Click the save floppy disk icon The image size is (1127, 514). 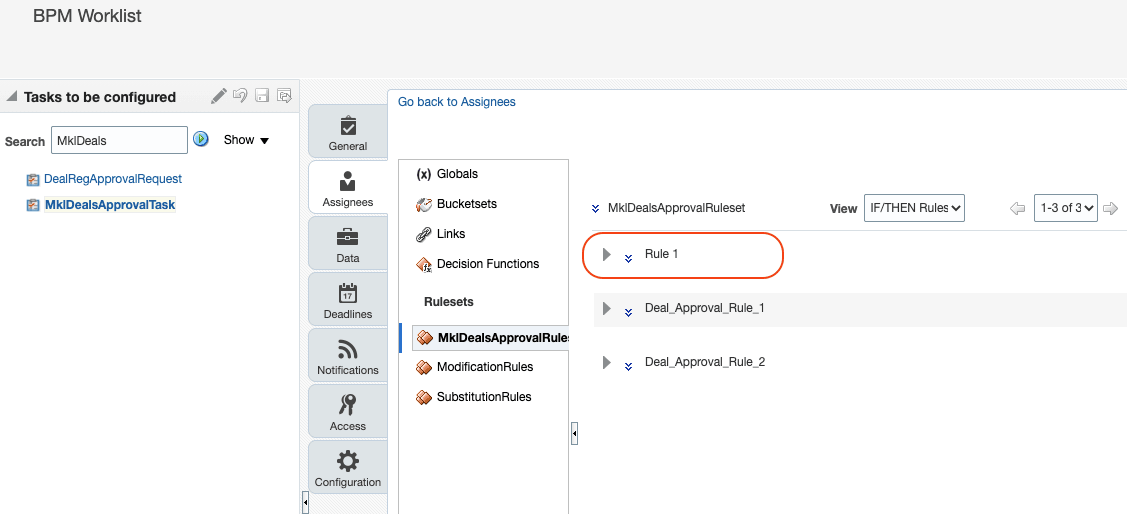coord(262,96)
